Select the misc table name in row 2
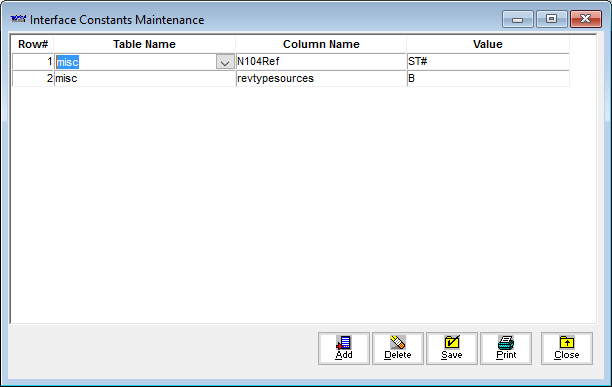Viewport: 612px width, 387px height. [x=144, y=78]
